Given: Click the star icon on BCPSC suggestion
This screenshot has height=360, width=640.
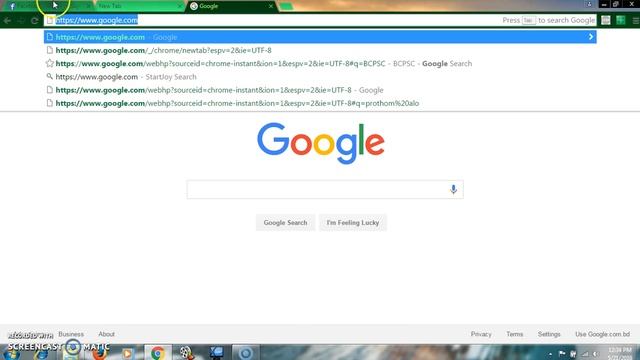Looking at the screenshot, I should point(50,63).
